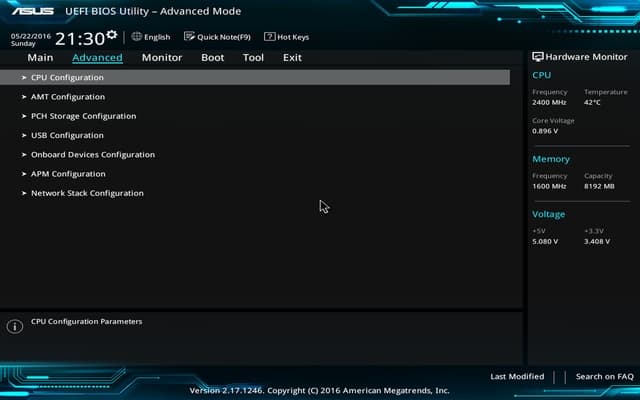The width and height of the screenshot is (640, 400).
Task: Click the globe language icon
Action: (x=136, y=36)
